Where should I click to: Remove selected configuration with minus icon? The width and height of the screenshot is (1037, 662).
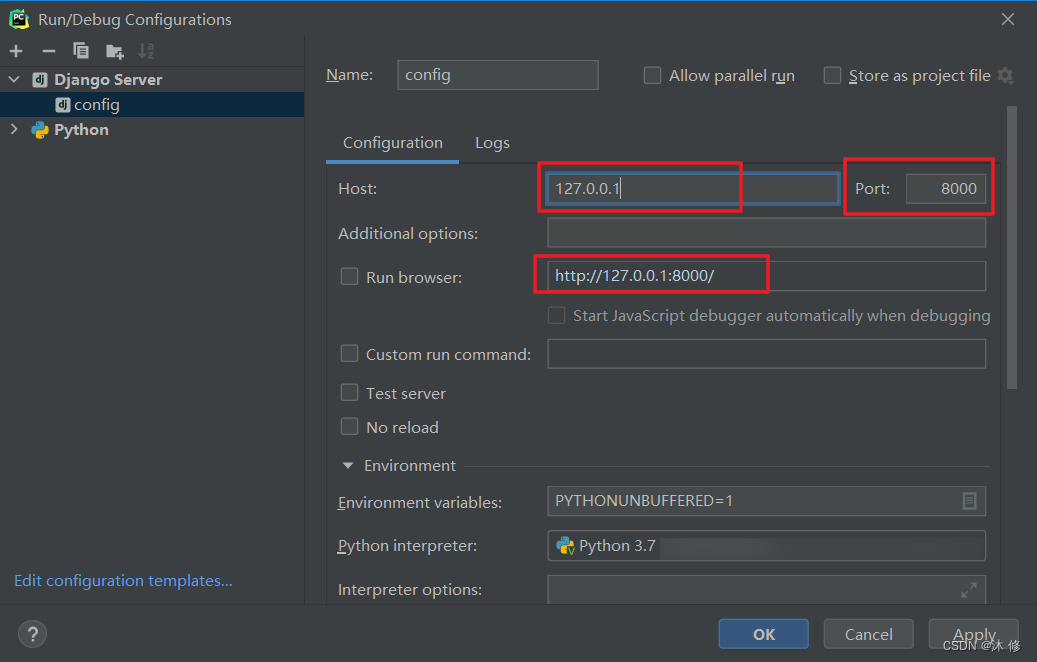[x=48, y=51]
